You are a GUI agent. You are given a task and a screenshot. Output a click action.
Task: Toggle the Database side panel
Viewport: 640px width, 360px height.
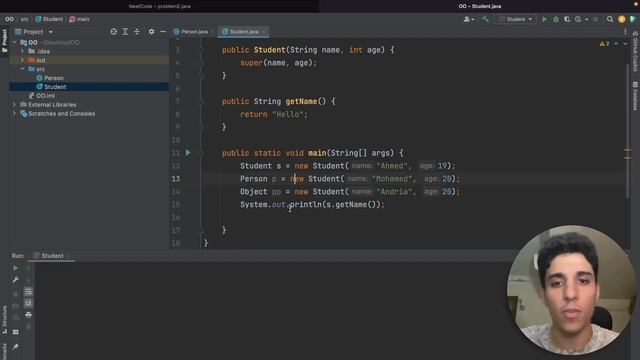pyautogui.click(x=635, y=96)
